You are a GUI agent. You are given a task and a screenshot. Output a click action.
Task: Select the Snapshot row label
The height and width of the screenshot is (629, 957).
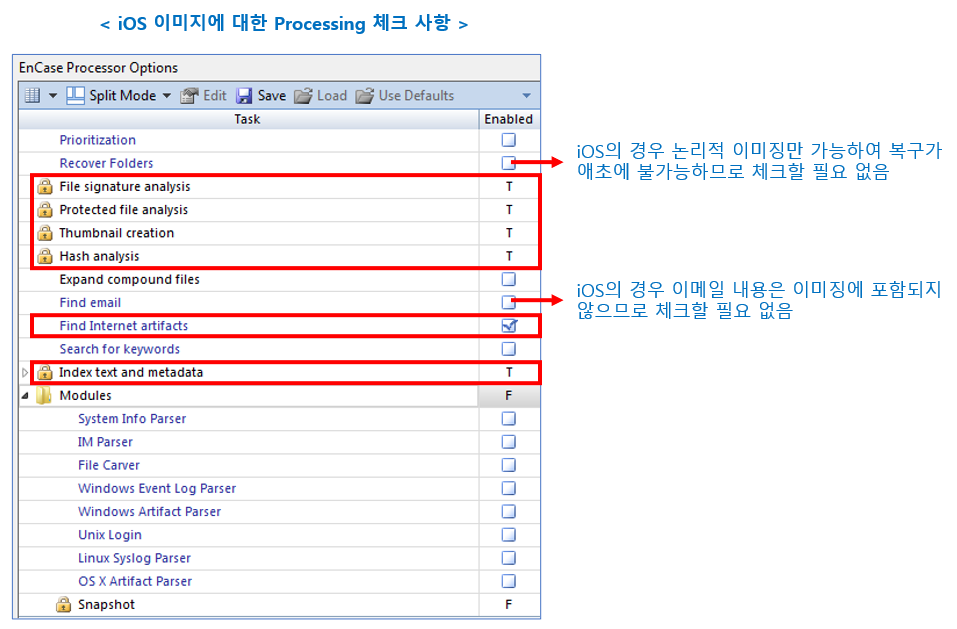(106, 604)
